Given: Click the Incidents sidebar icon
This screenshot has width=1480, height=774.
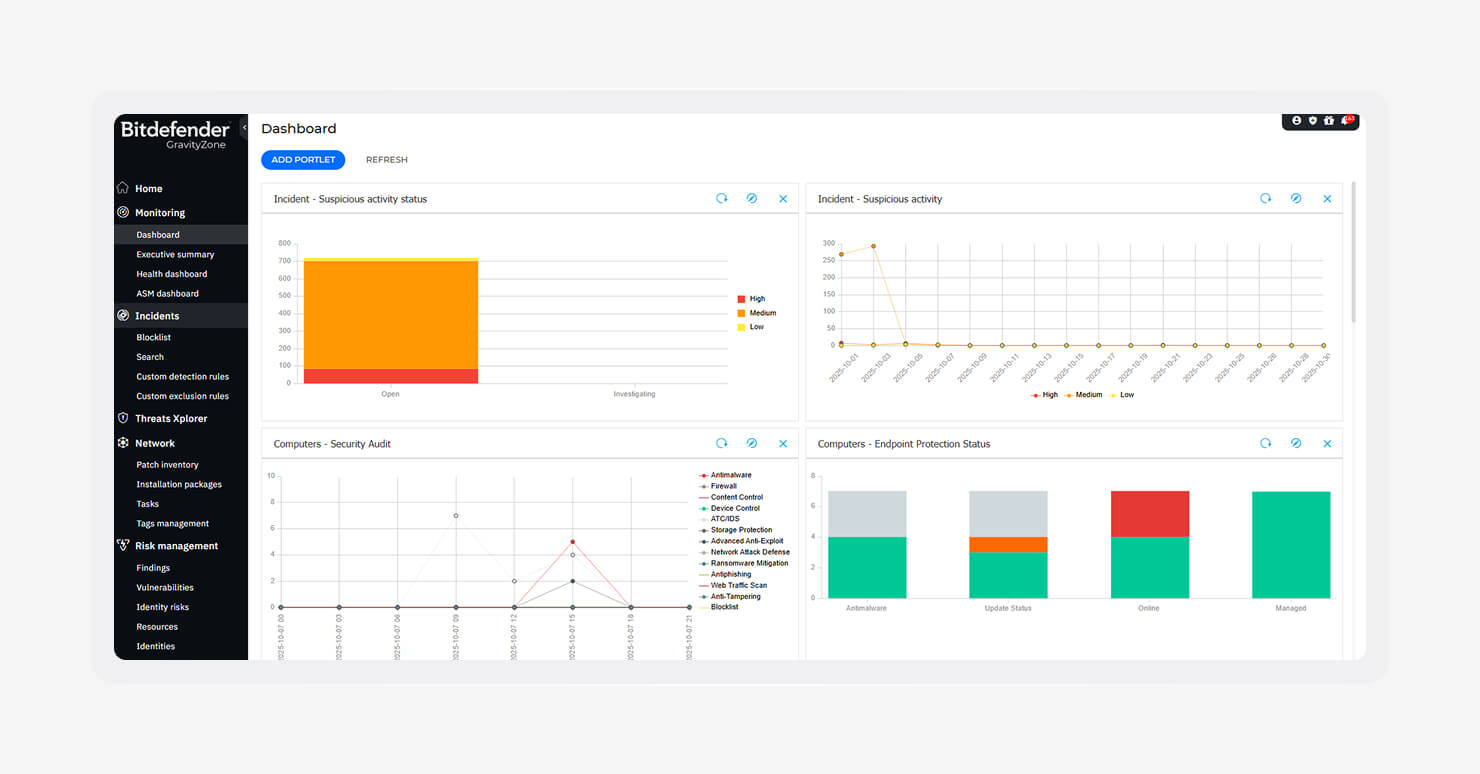Looking at the screenshot, I should point(123,315).
